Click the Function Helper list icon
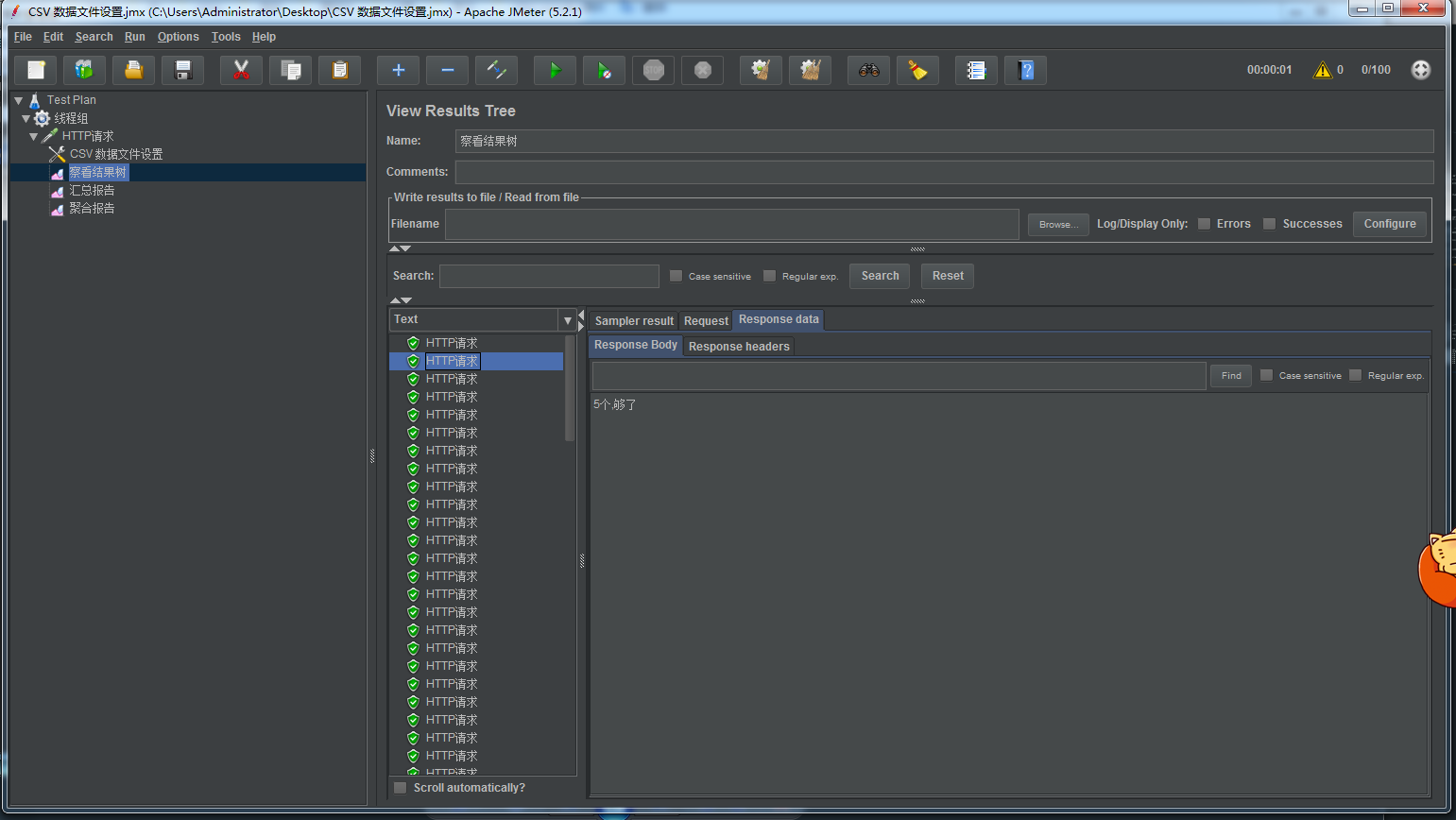 pos(976,70)
